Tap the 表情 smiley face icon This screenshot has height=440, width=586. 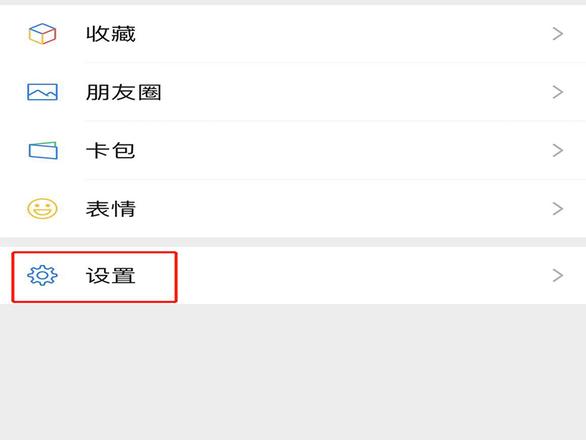(x=42, y=209)
